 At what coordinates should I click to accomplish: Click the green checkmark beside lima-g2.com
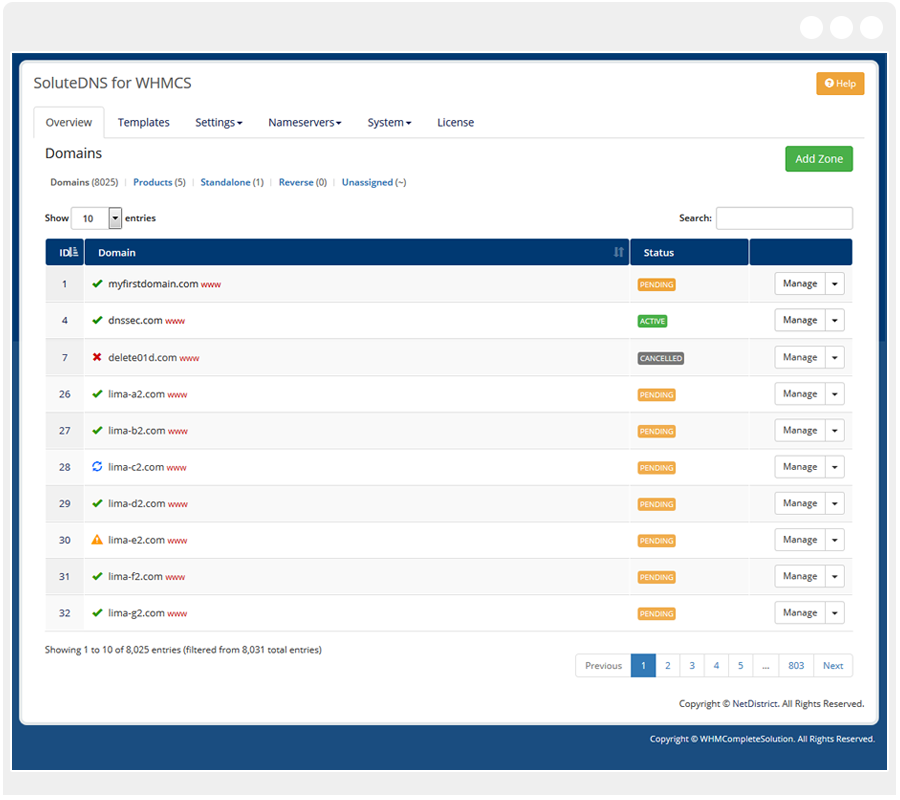click(97, 613)
